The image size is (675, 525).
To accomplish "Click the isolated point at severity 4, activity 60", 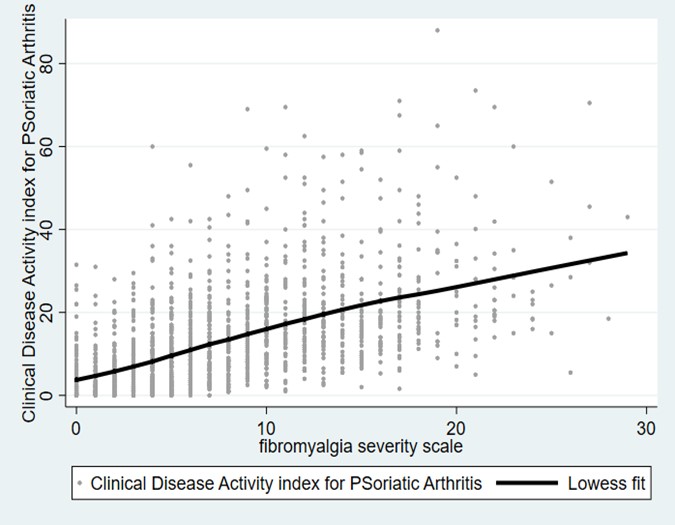I will click(153, 146).
